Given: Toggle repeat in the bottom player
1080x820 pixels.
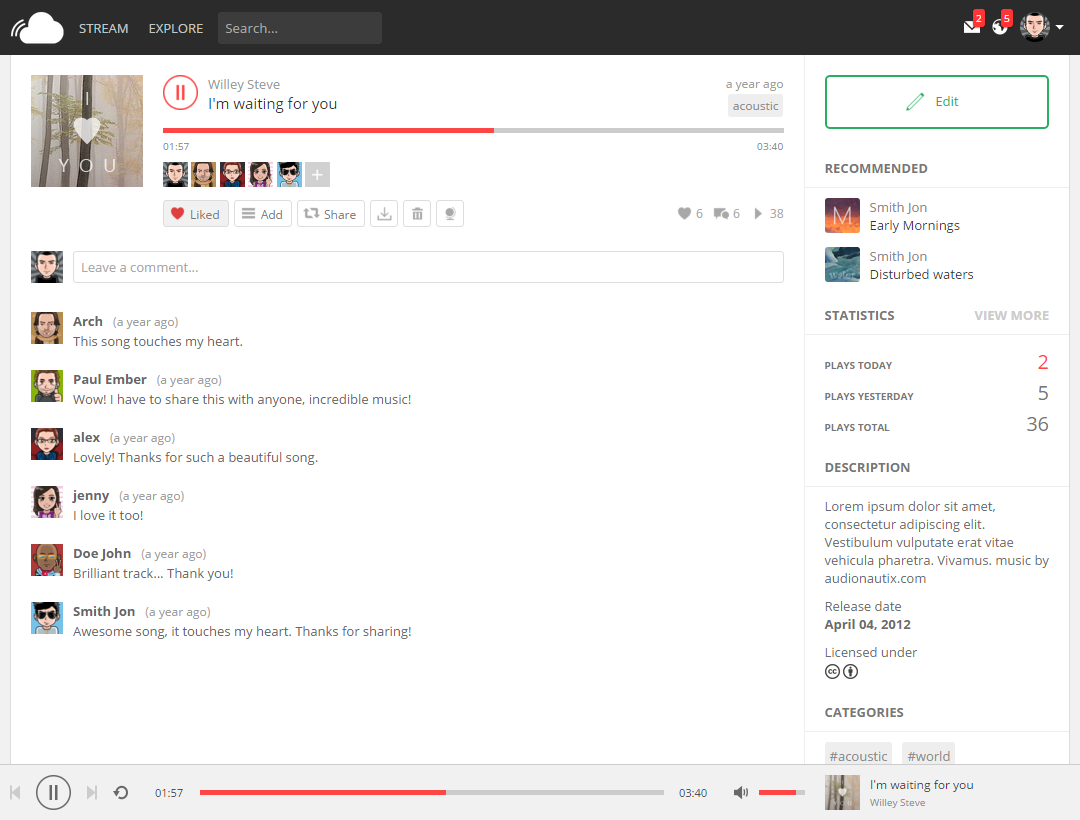Looking at the screenshot, I should pyautogui.click(x=121, y=793).
